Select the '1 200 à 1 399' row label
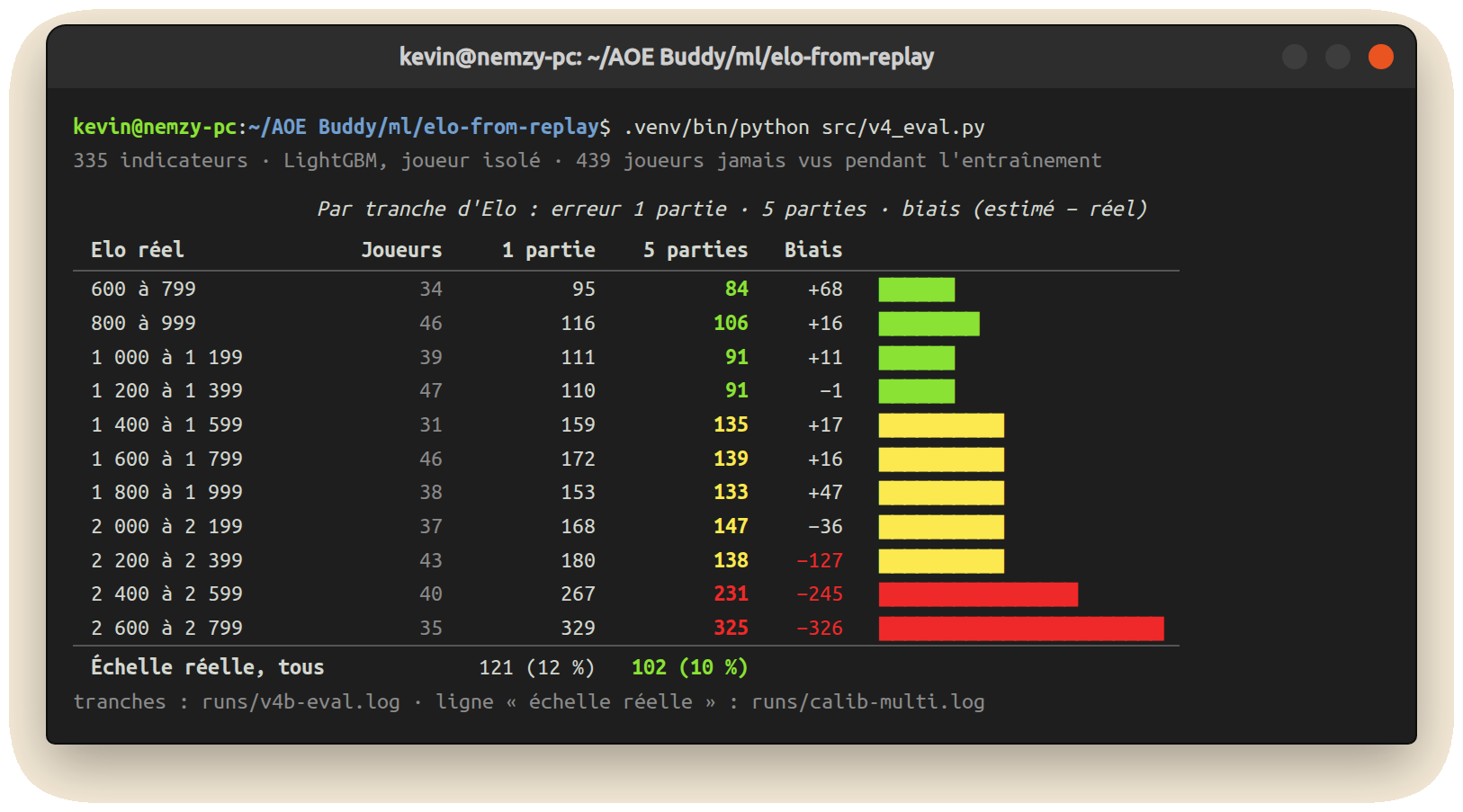The height and width of the screenshot is (812, 1463). (166, 390)
